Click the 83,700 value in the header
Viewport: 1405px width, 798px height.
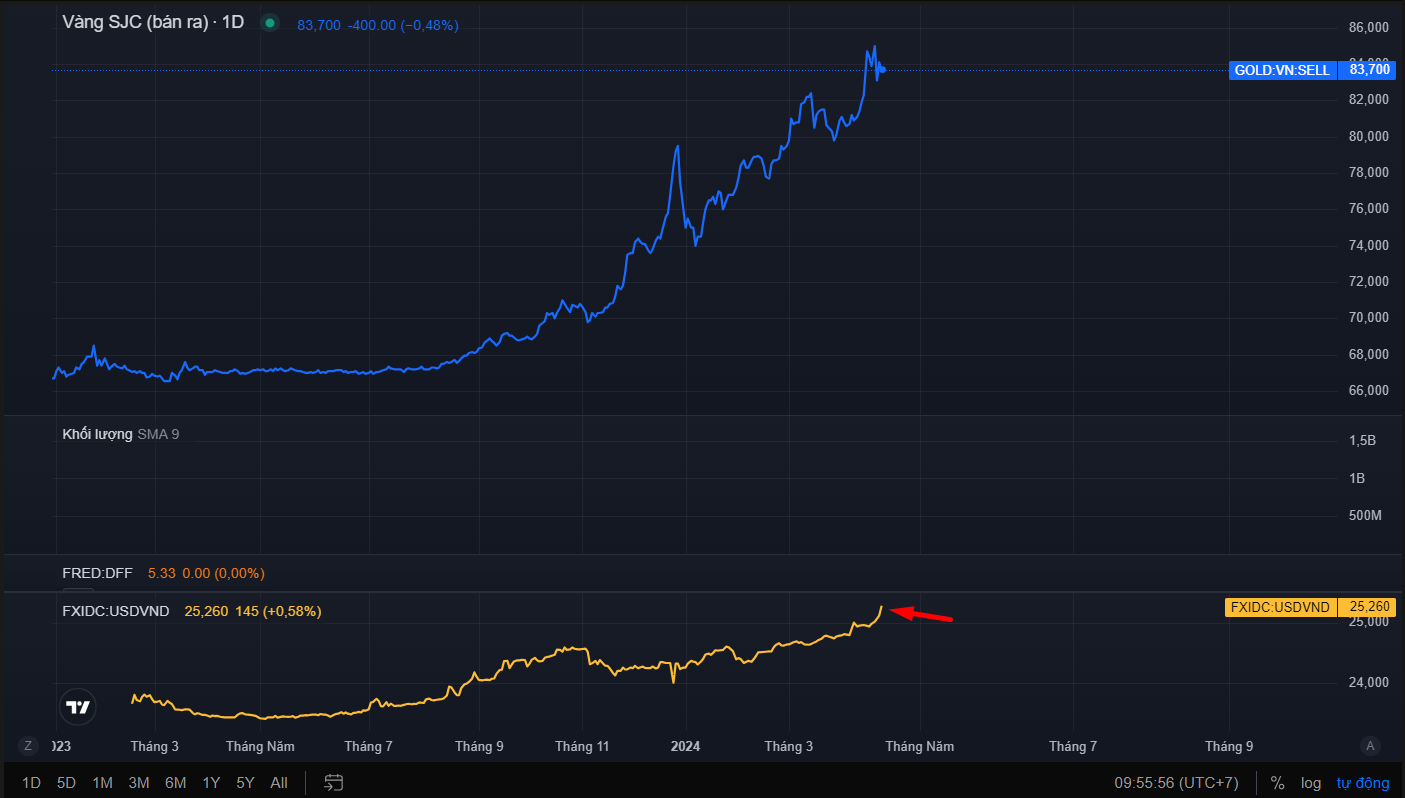319,25
